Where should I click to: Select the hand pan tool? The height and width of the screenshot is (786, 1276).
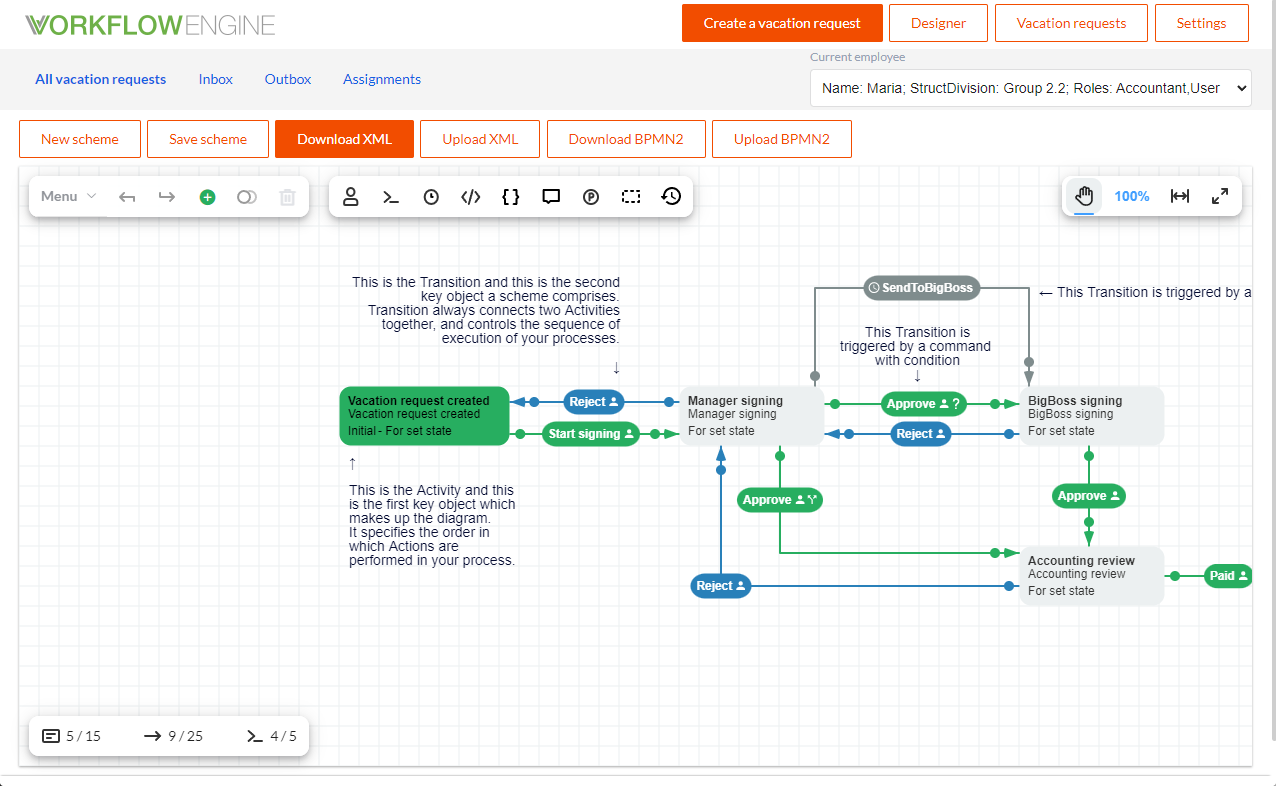click(x=1084, y=196)
